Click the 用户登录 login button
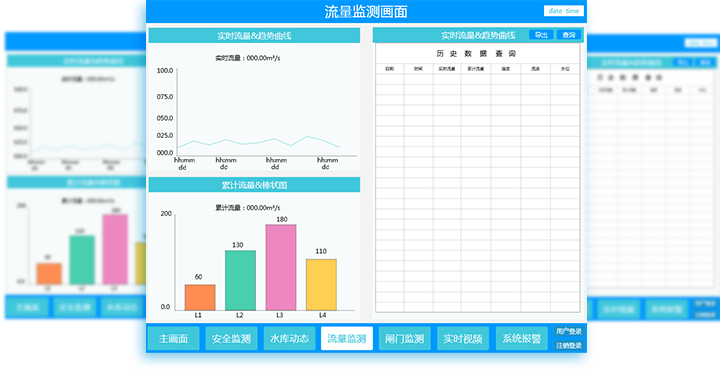This screenshot has width=720, height=371. 569,332
